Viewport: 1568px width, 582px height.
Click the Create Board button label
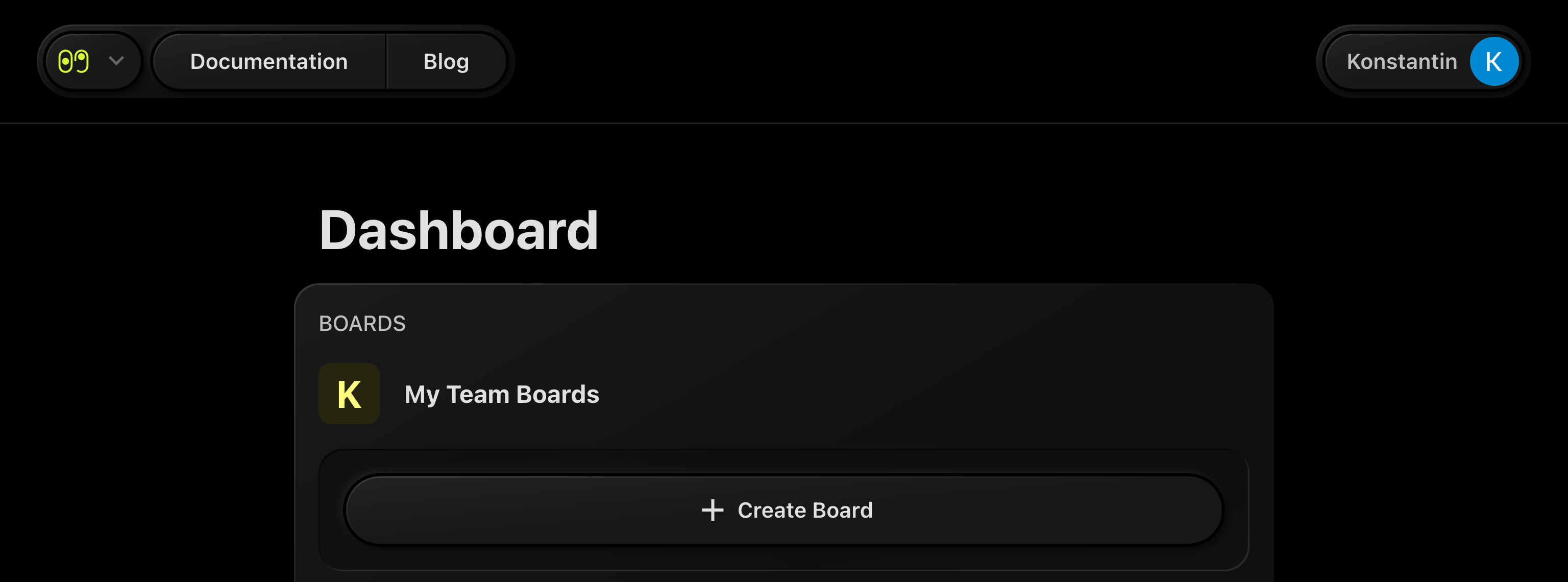click(x=805, y=510)
